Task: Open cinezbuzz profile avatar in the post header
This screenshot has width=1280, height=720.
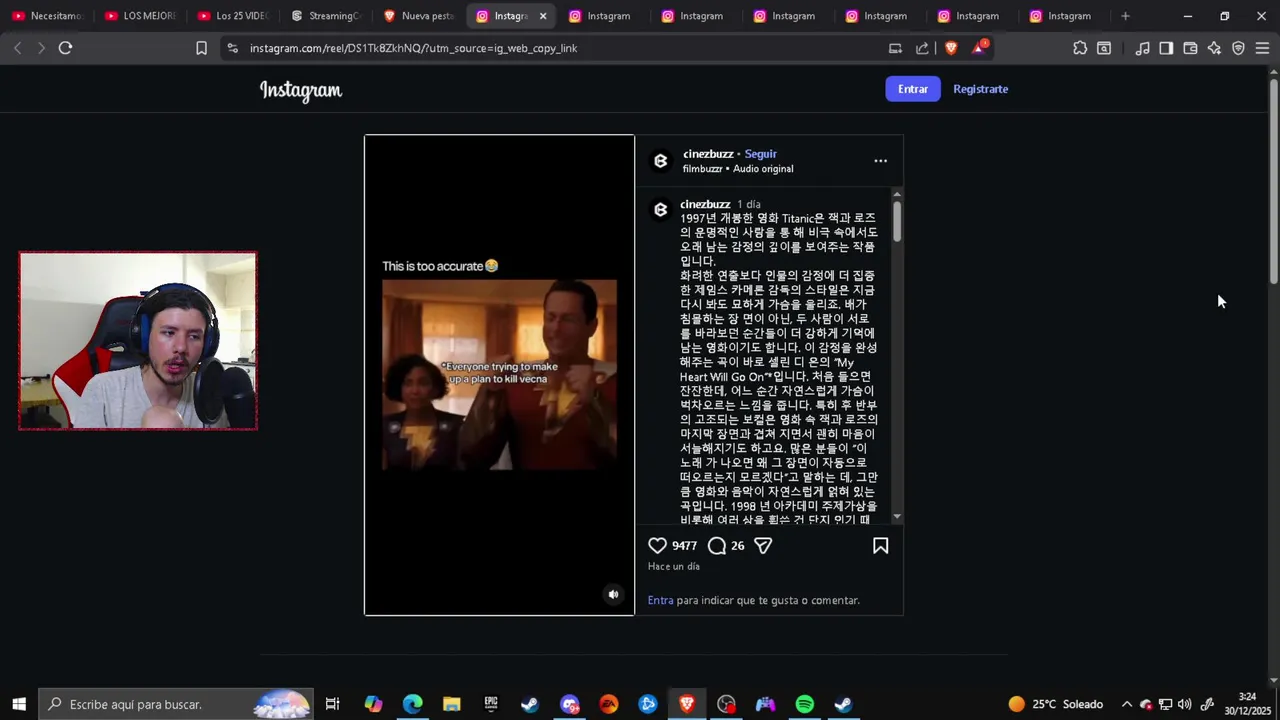Action: point(660,161)
